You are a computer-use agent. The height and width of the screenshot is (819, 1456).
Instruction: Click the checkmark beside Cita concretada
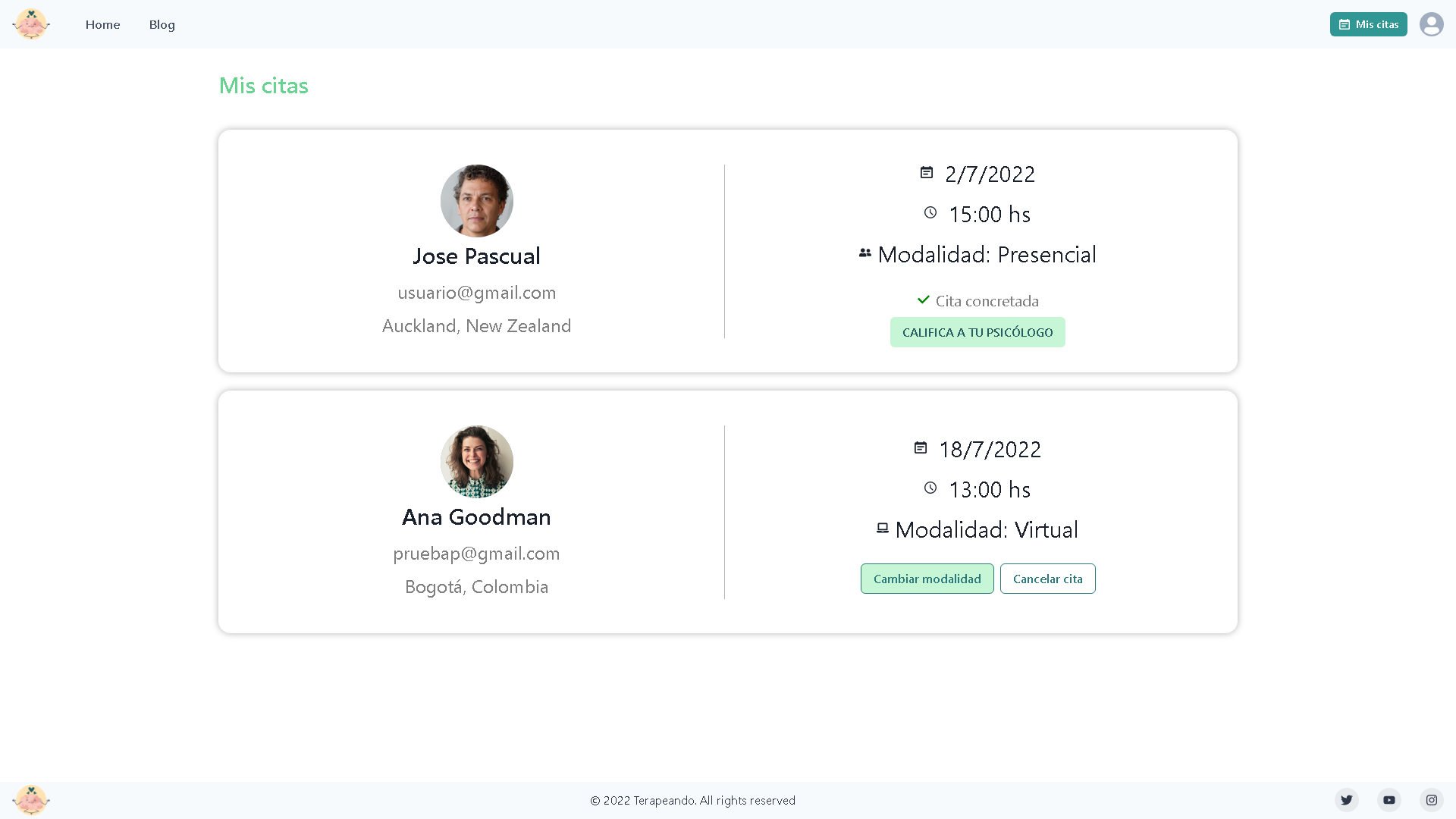coord(924,300)
